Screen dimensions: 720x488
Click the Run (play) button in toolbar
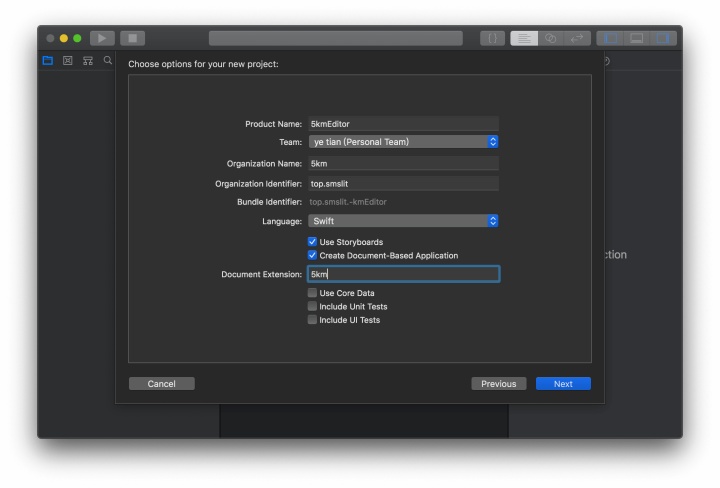pyautogui.click(x=102, y=38)
